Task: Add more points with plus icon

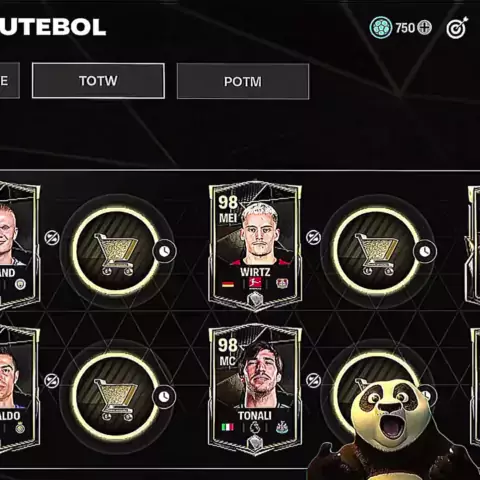Action: click(x=425, y=28)
